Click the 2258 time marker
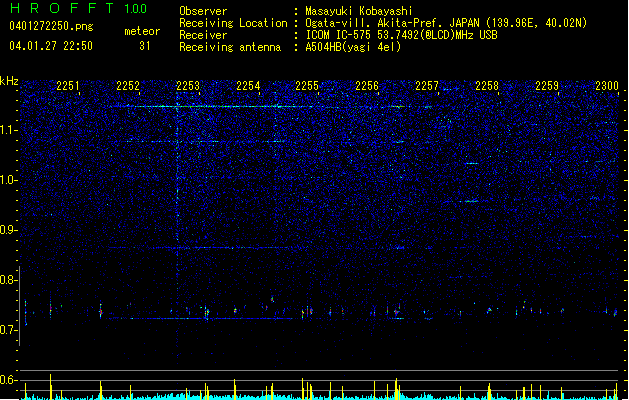 (487, 86)
